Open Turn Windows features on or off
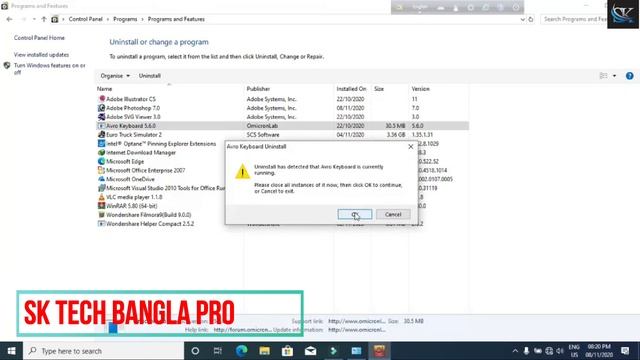This screenshot has height=360, width=640. [49, 69]
